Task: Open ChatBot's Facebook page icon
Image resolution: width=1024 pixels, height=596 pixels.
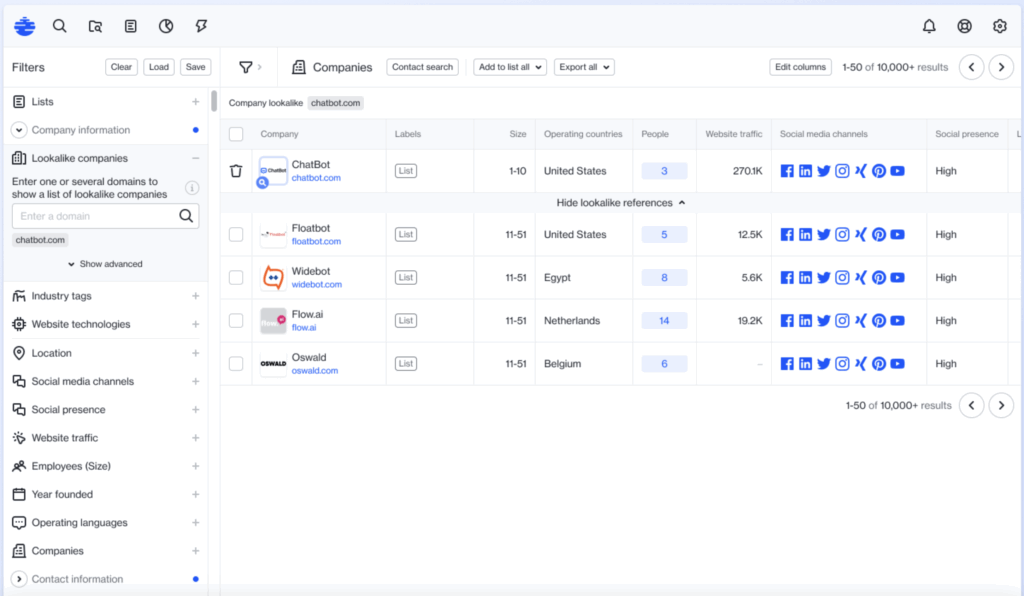Action: pyautogui.click(x=789, y=171)
